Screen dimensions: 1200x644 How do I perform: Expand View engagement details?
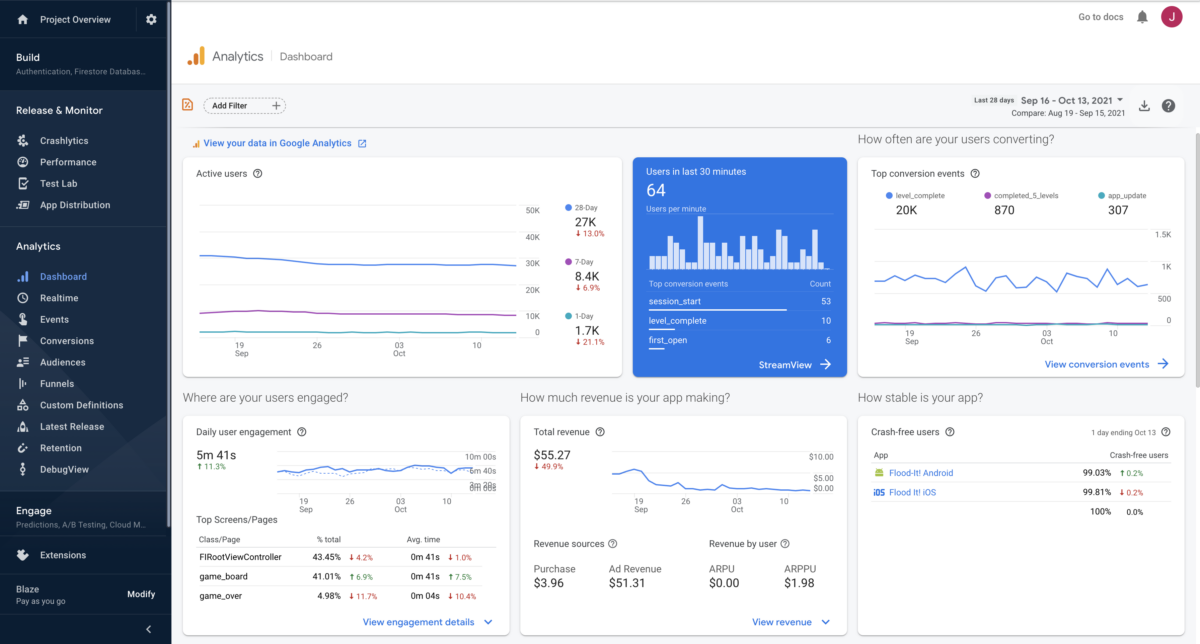420,621
